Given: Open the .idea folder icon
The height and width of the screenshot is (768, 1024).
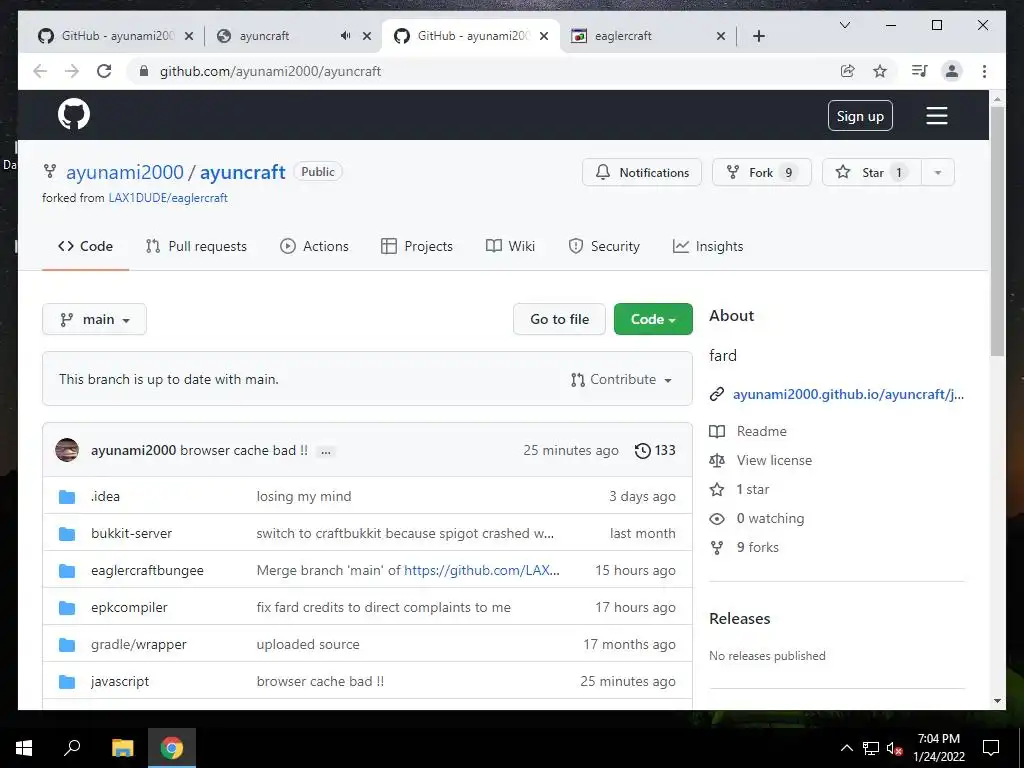Looking at the screenshot, I should [67, 497].
